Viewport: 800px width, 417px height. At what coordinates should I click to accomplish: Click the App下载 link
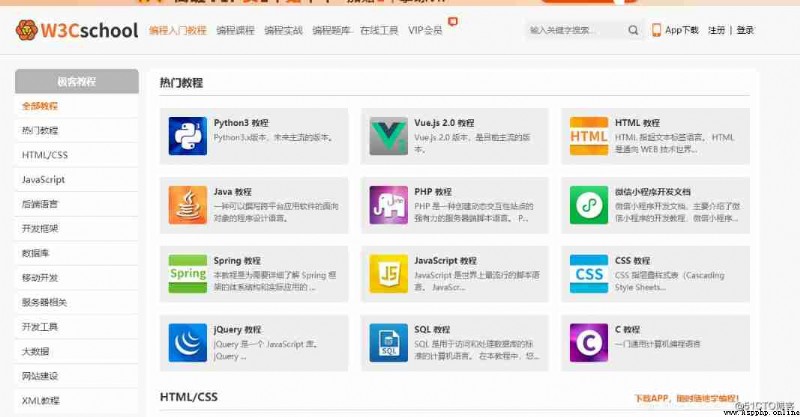pyautogui.click(x=682, y=30)
